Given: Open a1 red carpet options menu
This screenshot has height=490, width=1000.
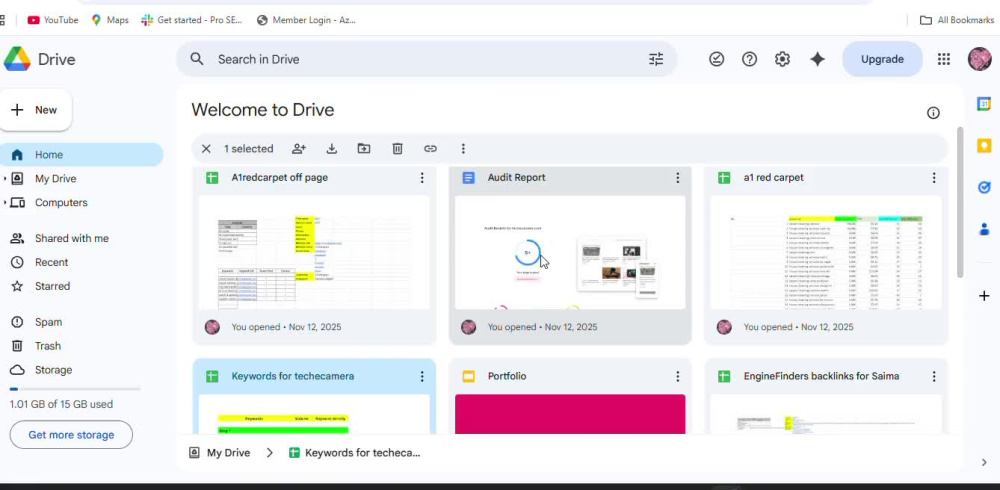Looking at the screenshot, I should coord(934,177).
